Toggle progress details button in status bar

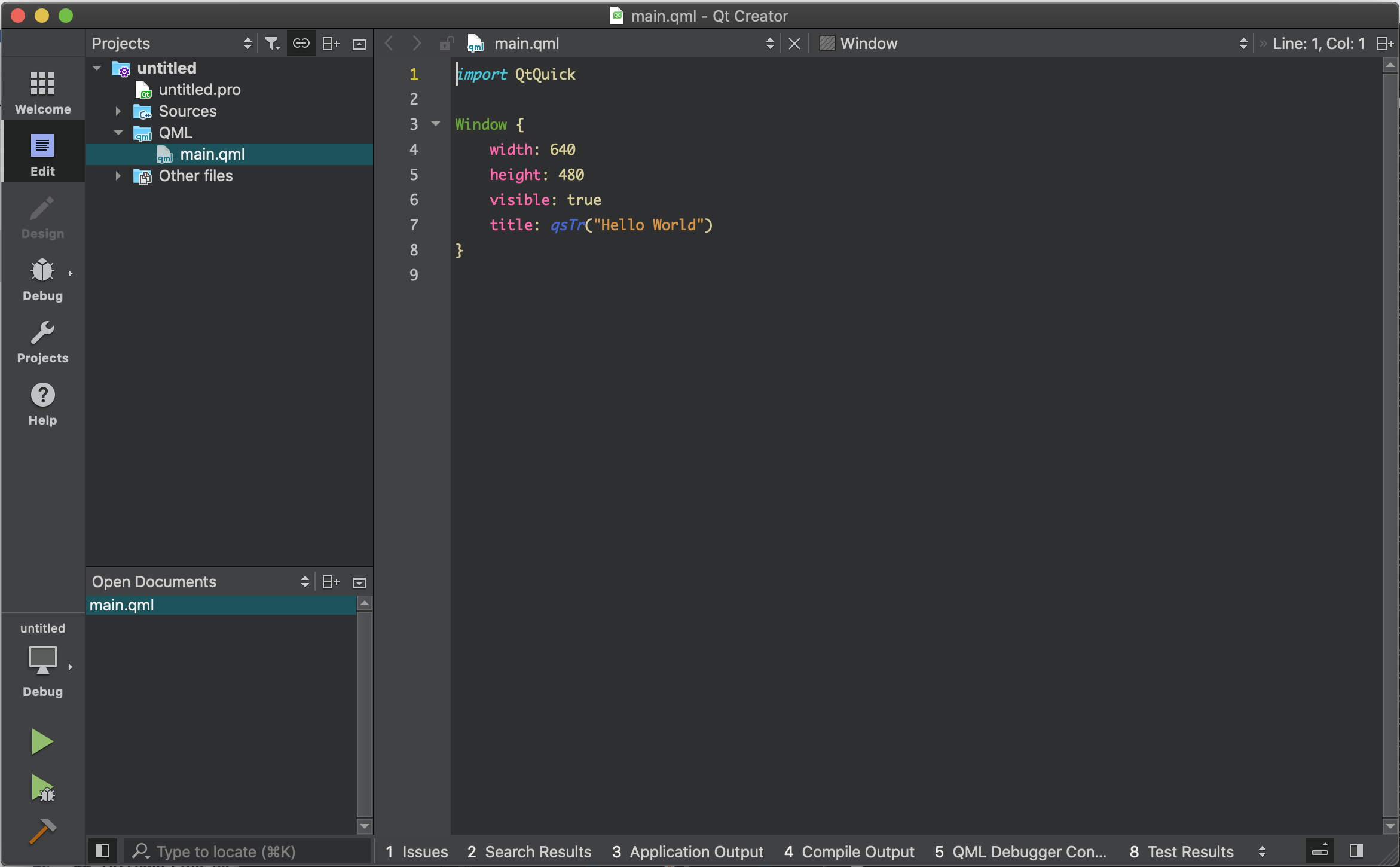(x=1320, y=850)
